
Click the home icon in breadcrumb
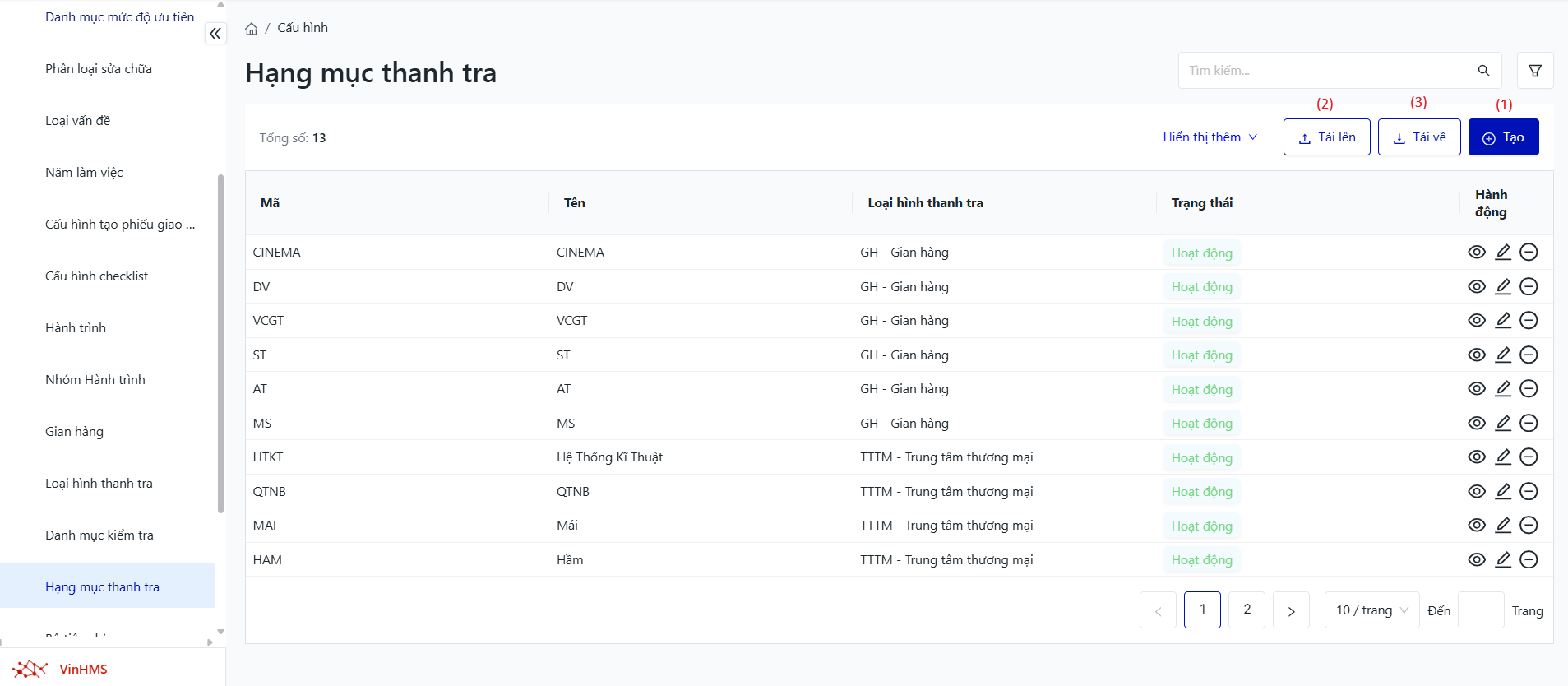[x=252, y=29]
